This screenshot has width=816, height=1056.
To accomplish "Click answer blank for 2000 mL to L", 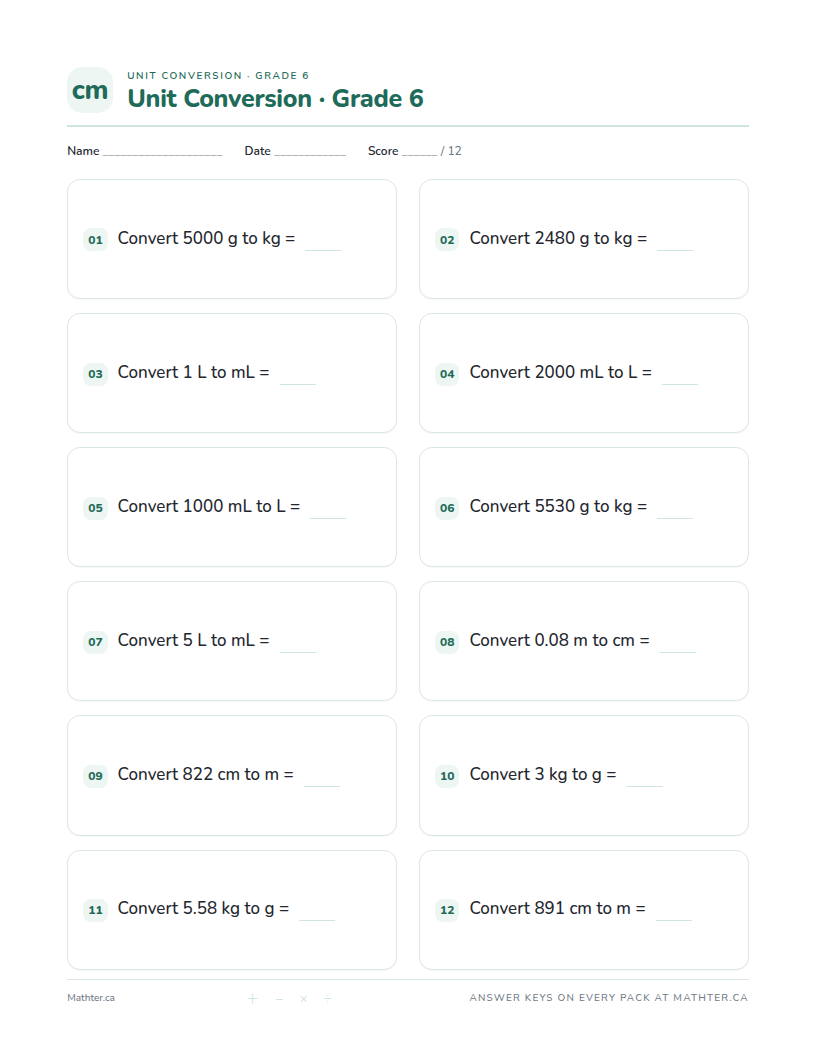I will click(680, 382).
